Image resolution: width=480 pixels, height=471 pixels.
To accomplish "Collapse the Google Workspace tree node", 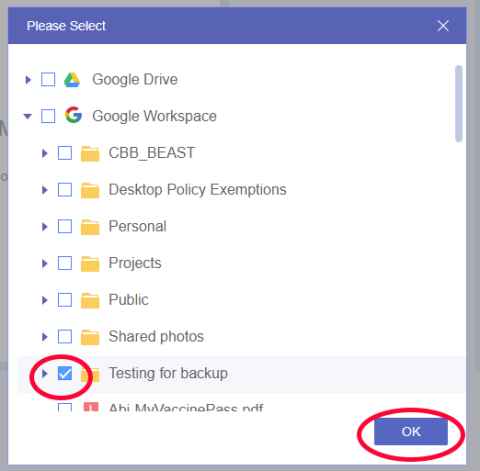I will pos(28,116).
